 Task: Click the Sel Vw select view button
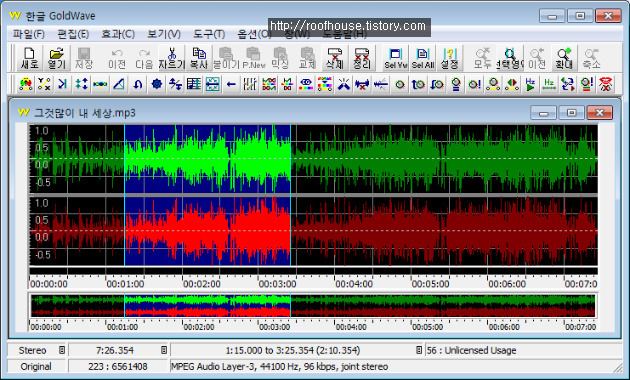point(396,58)
